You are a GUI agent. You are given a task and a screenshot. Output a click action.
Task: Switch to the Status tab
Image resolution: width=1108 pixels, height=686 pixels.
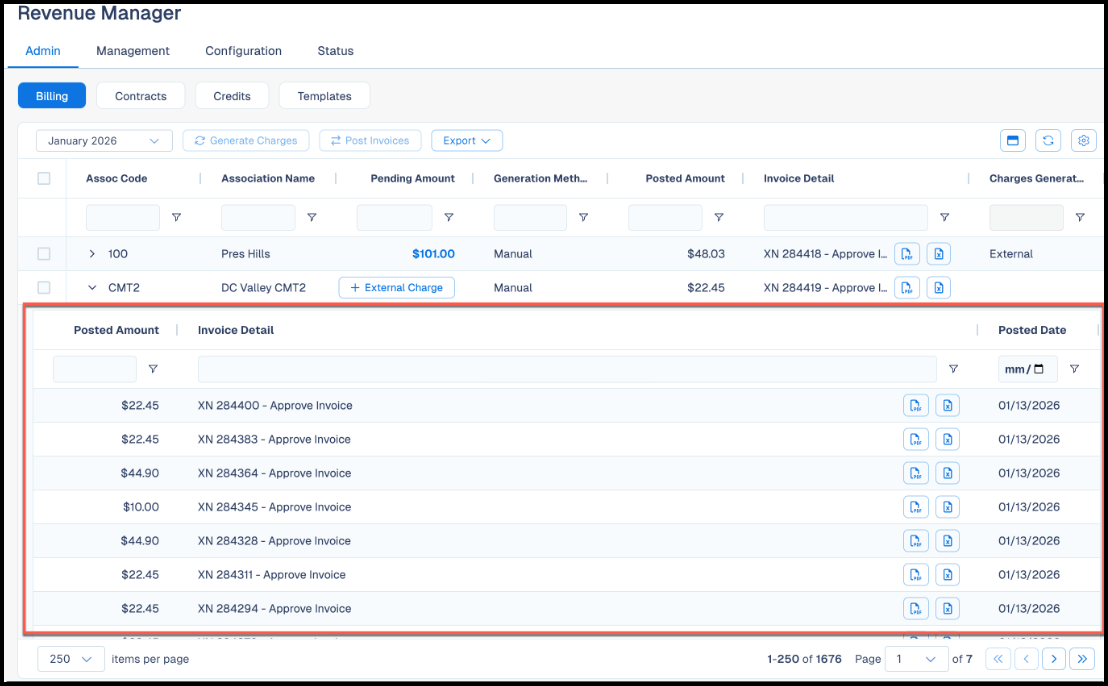pos(335,51)
